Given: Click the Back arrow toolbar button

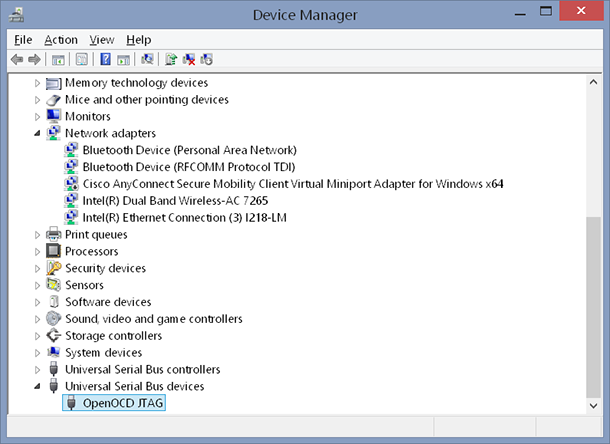Looking at the screenshot, I should pyautogui.click(x=17, y=59).
